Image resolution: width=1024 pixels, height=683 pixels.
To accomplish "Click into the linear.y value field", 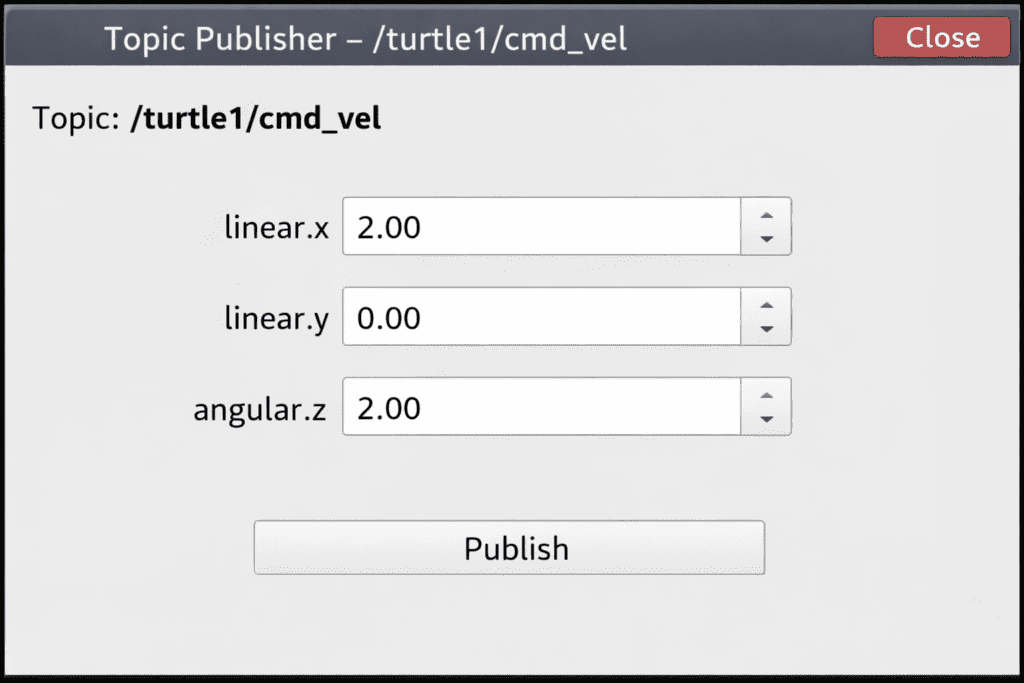I will [x=540, y=317].
